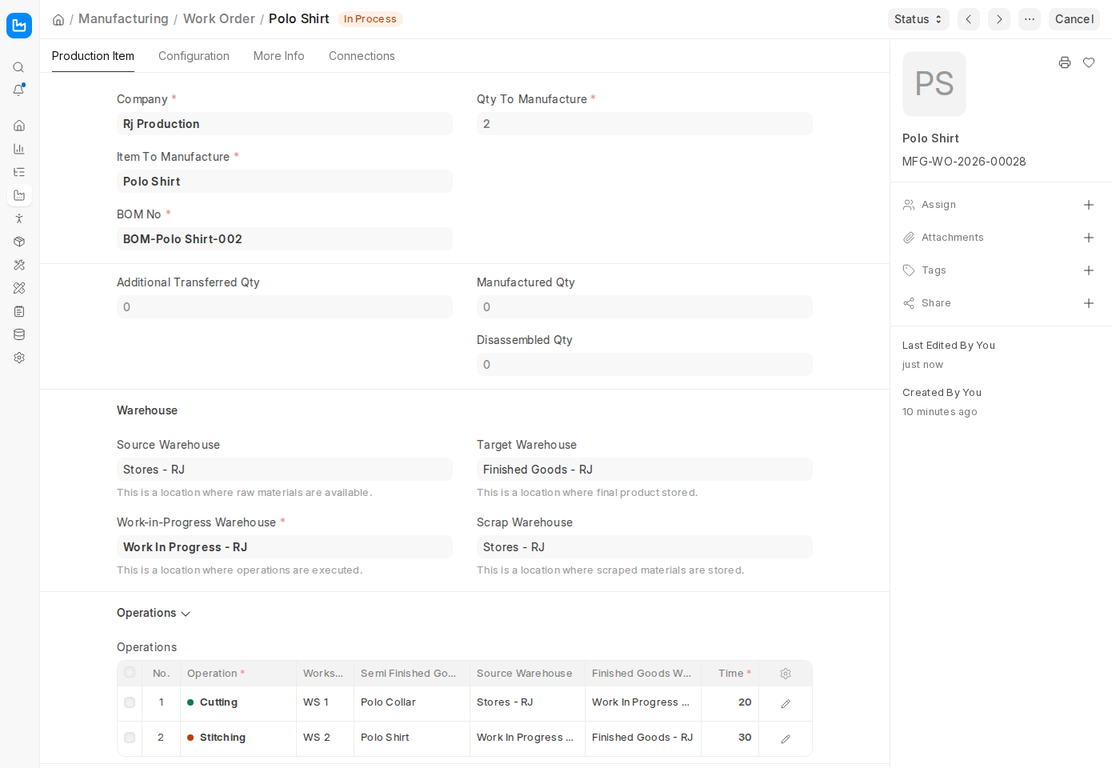Click the Share label
The image size is (1120, 768).
[936, 304]
